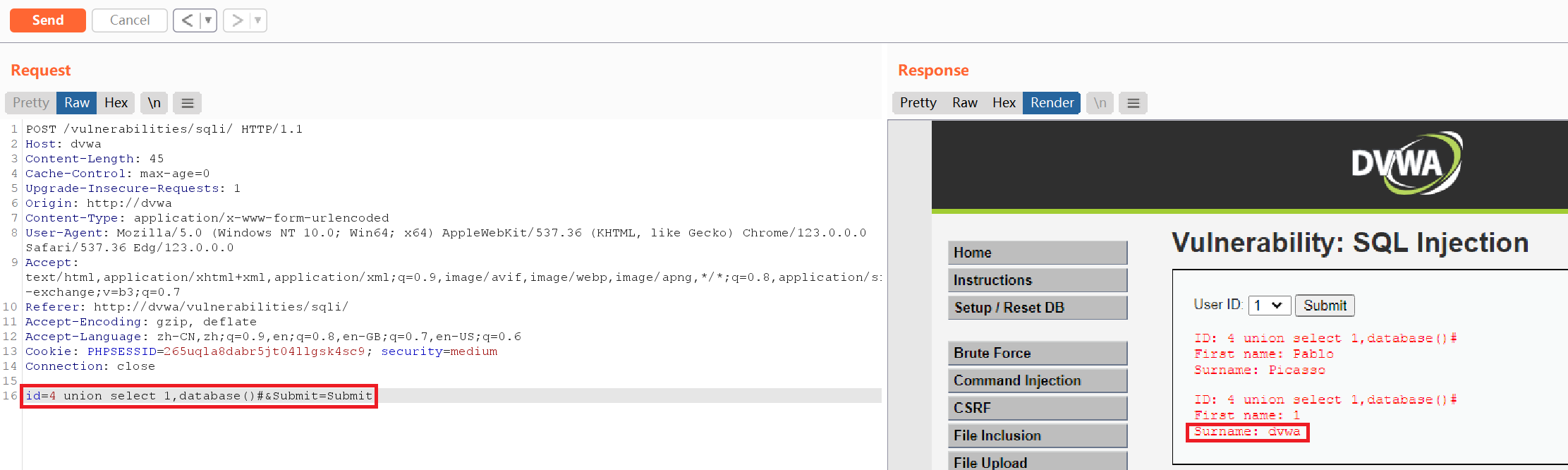
Task: Toggle Request \n non-printable characters button
Action: click(154, 103)
